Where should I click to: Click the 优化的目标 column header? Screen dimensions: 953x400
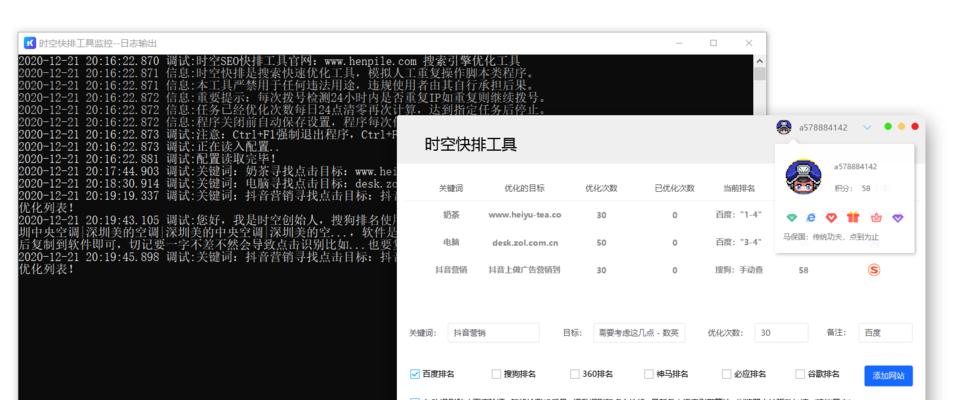pyautogui.click(x=525, y=188)
